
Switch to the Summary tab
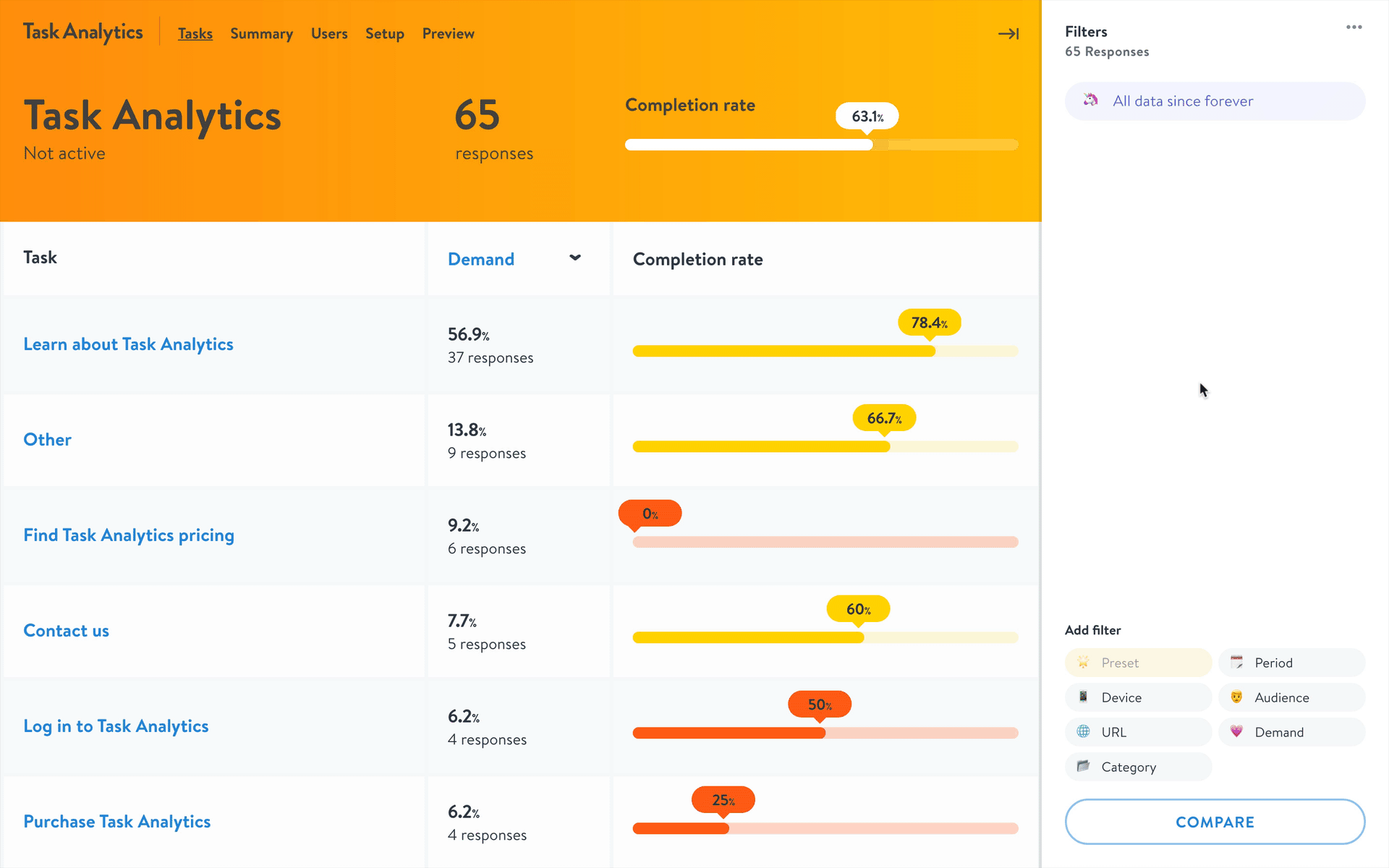point(261,34)
